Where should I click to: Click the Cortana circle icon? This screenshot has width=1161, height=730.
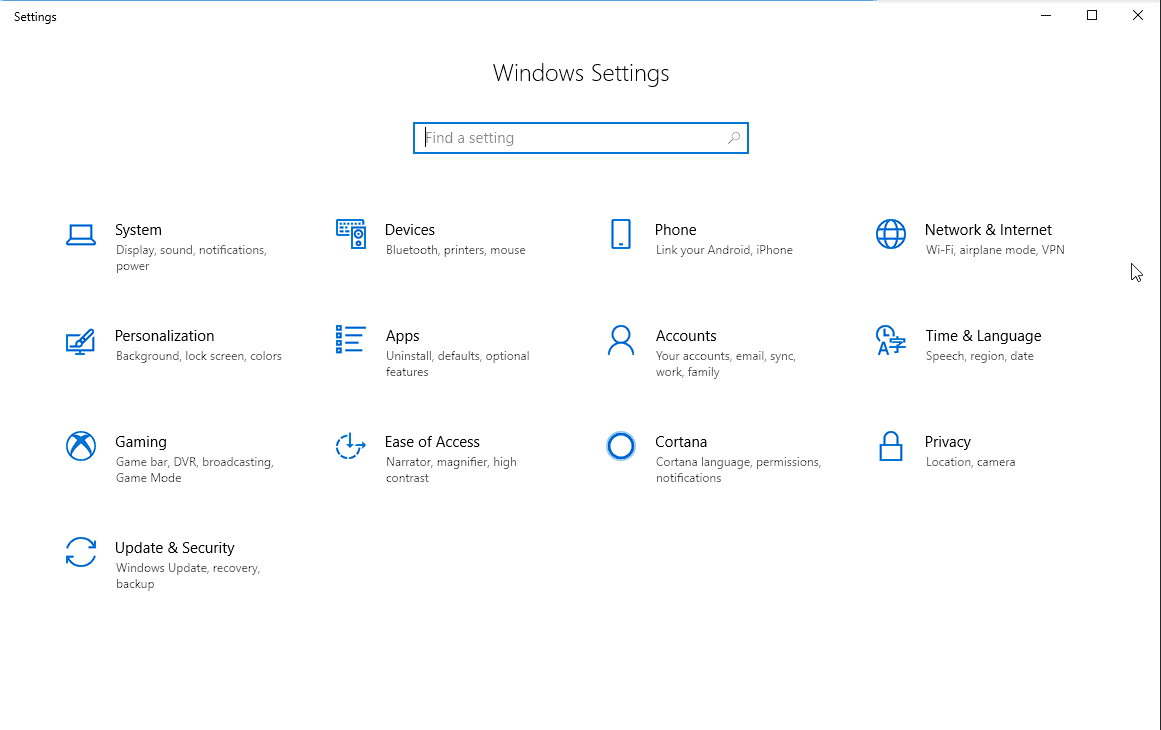621,447
